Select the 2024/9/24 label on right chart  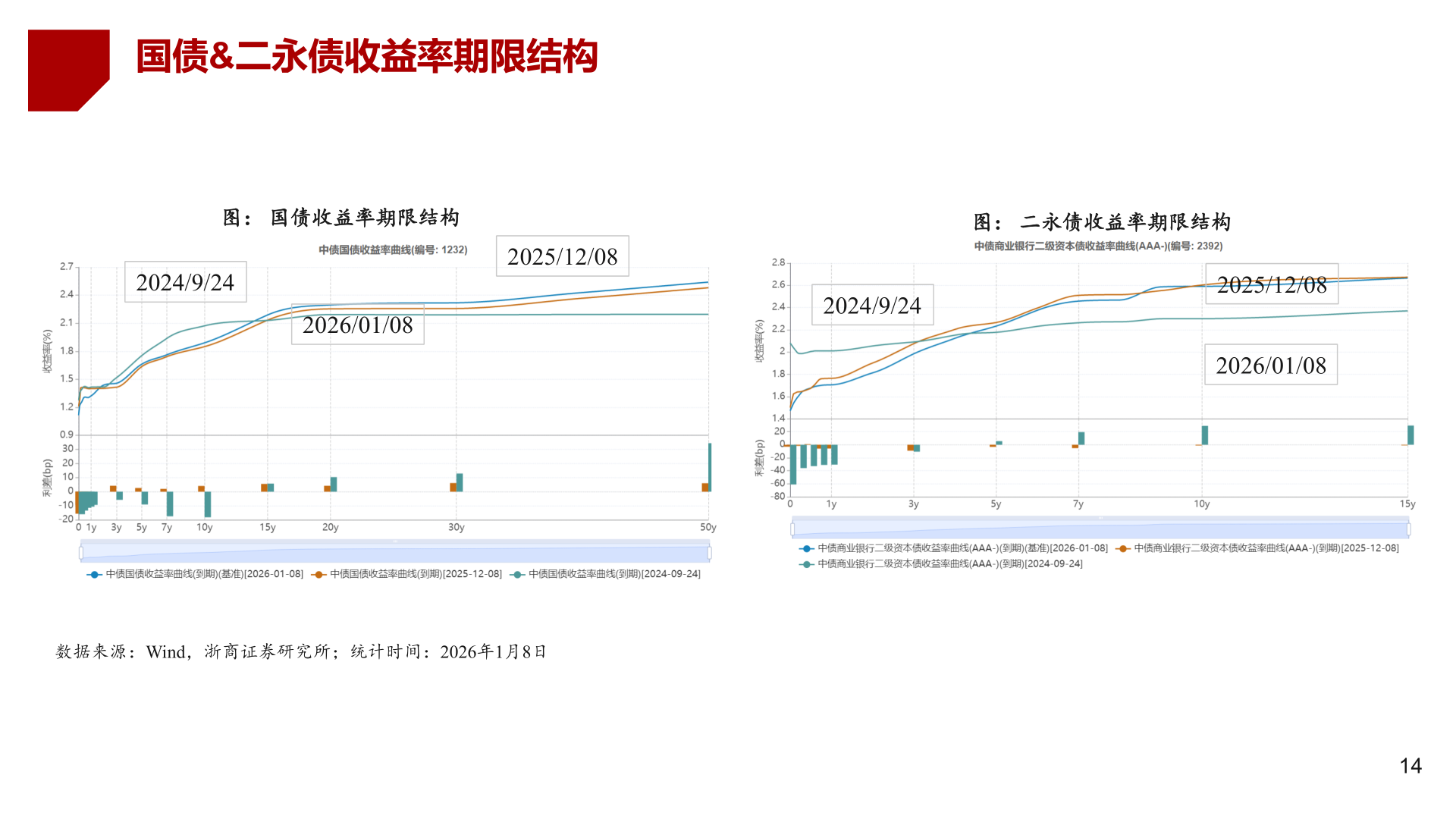[872, 305]
